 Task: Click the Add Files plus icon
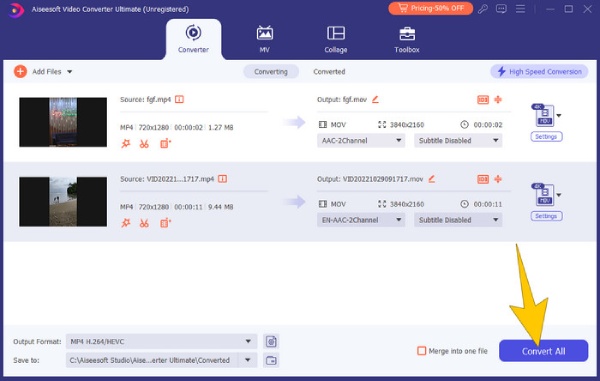tap(20, 72)
